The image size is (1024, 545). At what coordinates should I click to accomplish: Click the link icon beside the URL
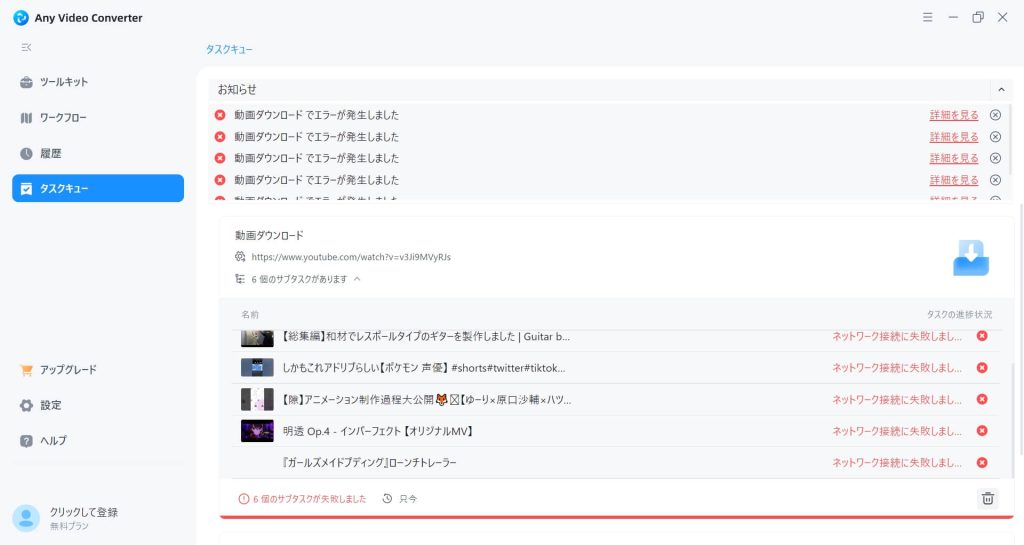[x=240, y=257]
